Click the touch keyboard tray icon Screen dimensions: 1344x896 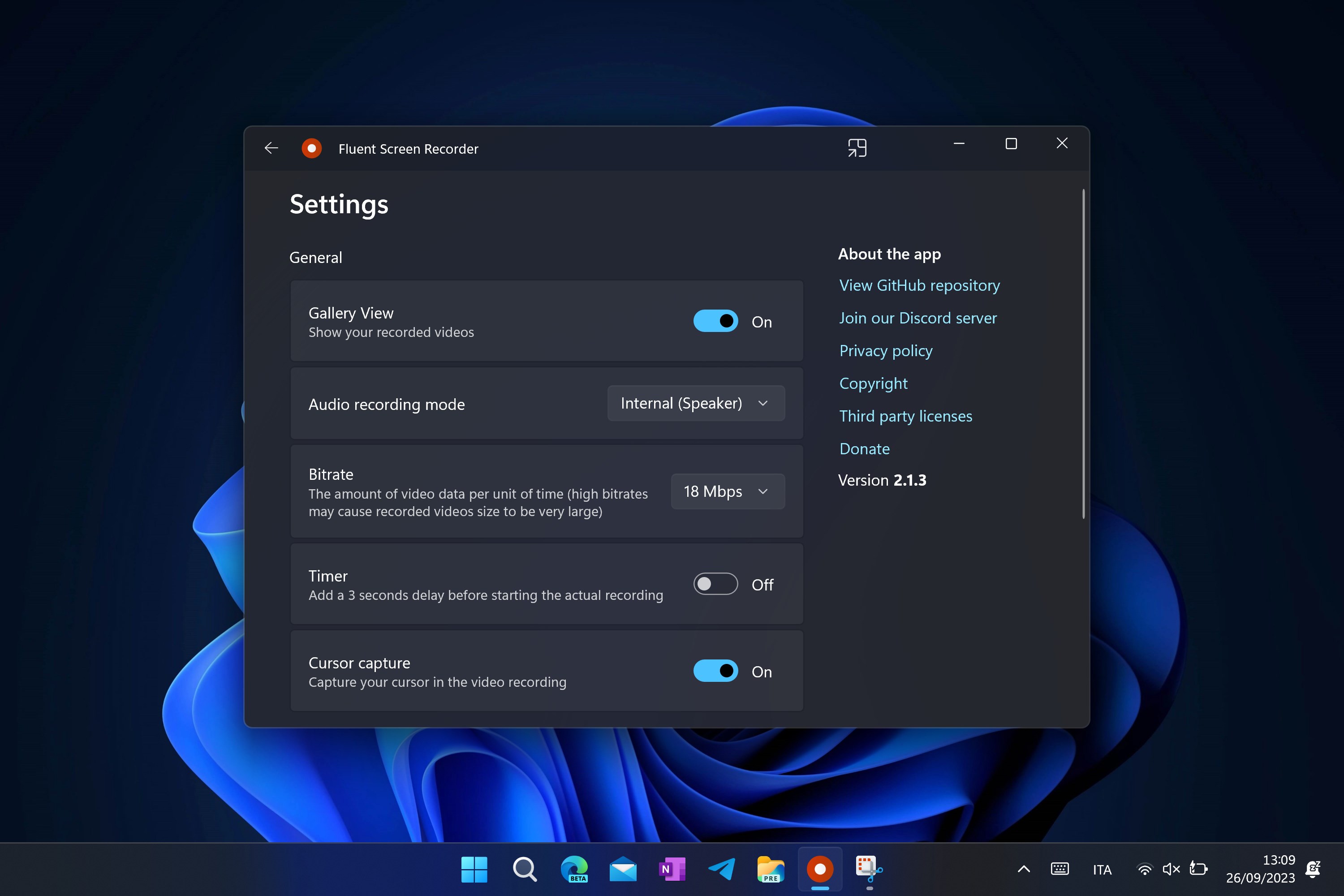pyautogui.click(x=1060, y=869)
